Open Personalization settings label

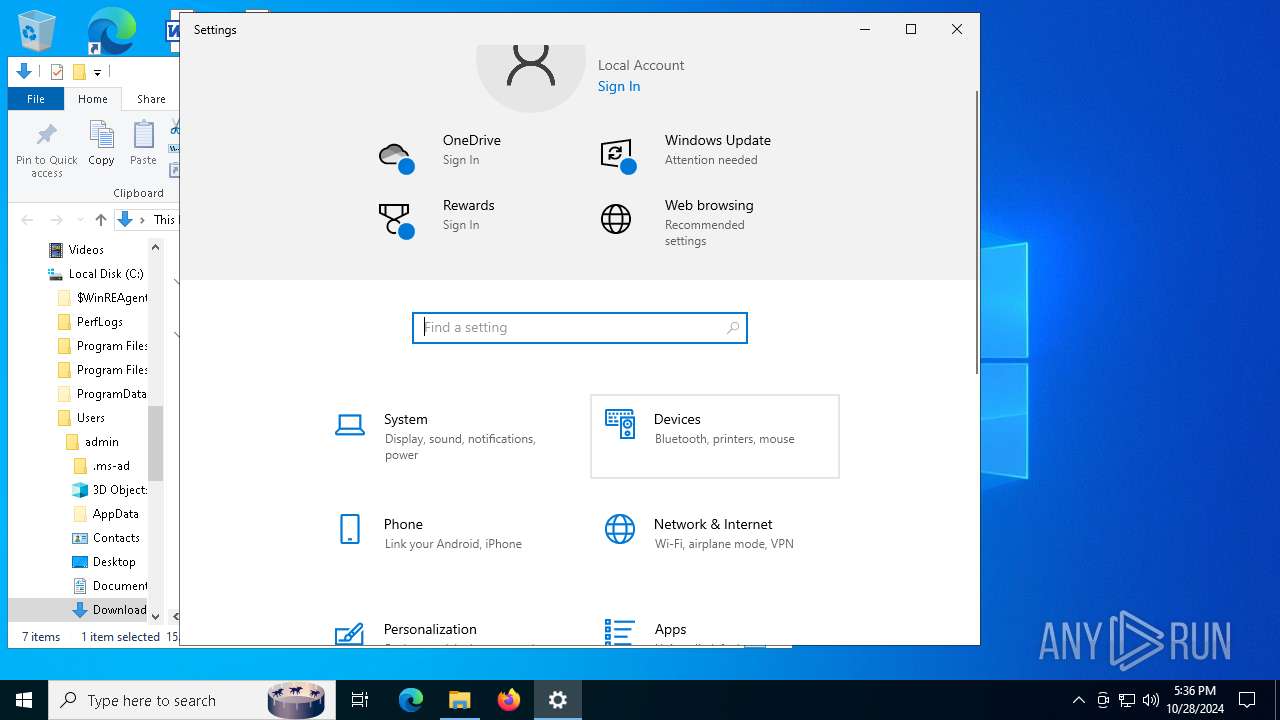tap(430, 629)
